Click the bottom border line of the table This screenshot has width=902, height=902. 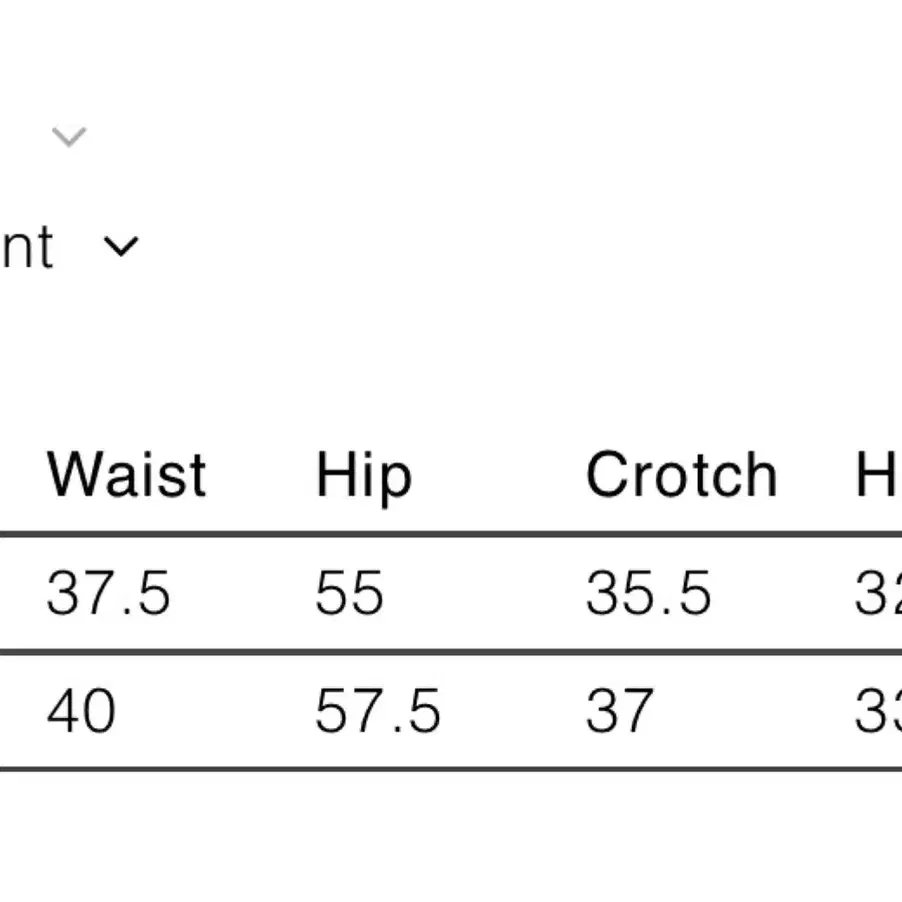(x=451, y=769)
